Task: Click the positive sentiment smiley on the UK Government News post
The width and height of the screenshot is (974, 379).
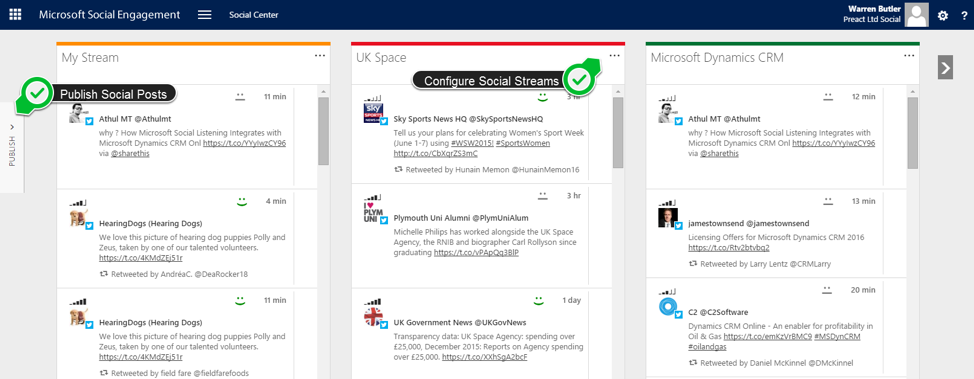Action: tap(539, 300)
